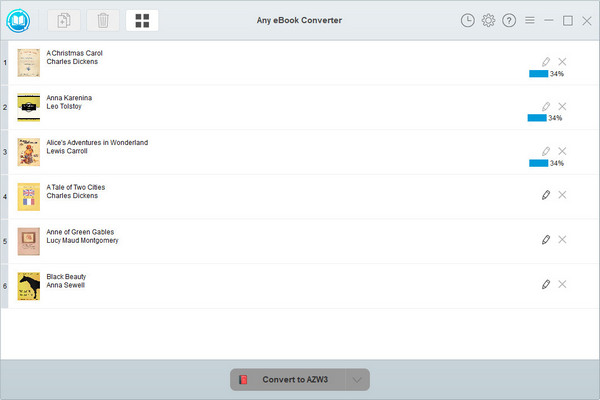The height and width of the screenshot is (400, 600).
Task: Open settings gear icon
Action: tap(488, 20)
